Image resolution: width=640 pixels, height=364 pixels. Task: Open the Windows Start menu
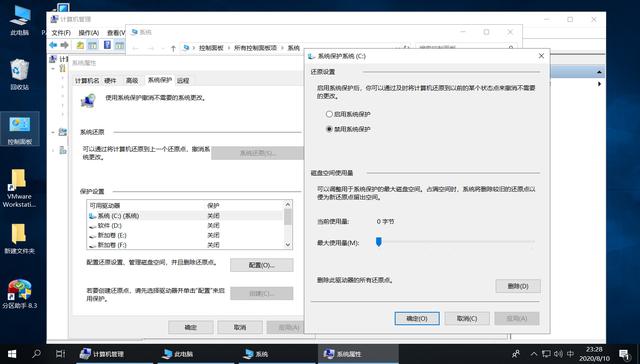[12, 354]
